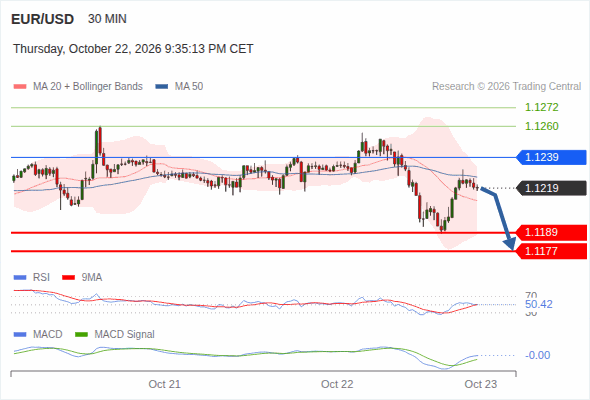Click the red MA 20 Bollinger legend swatch
This screenshot has height=400, width=590.
(x=20, y=87)
